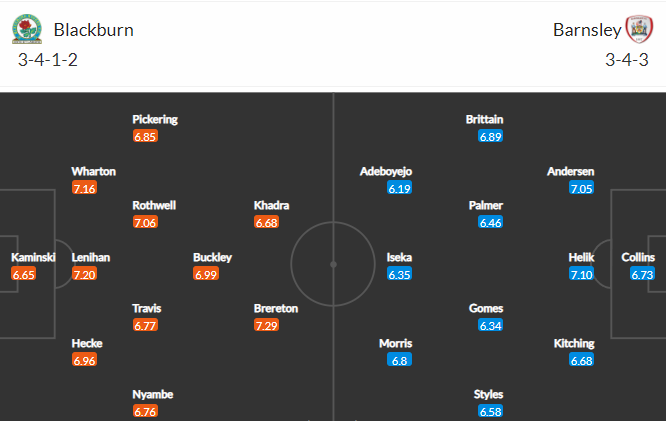Viewport: 666px width, 421px height.
Task: Select player Rothwell on the pitch
Action: point(154,206)
